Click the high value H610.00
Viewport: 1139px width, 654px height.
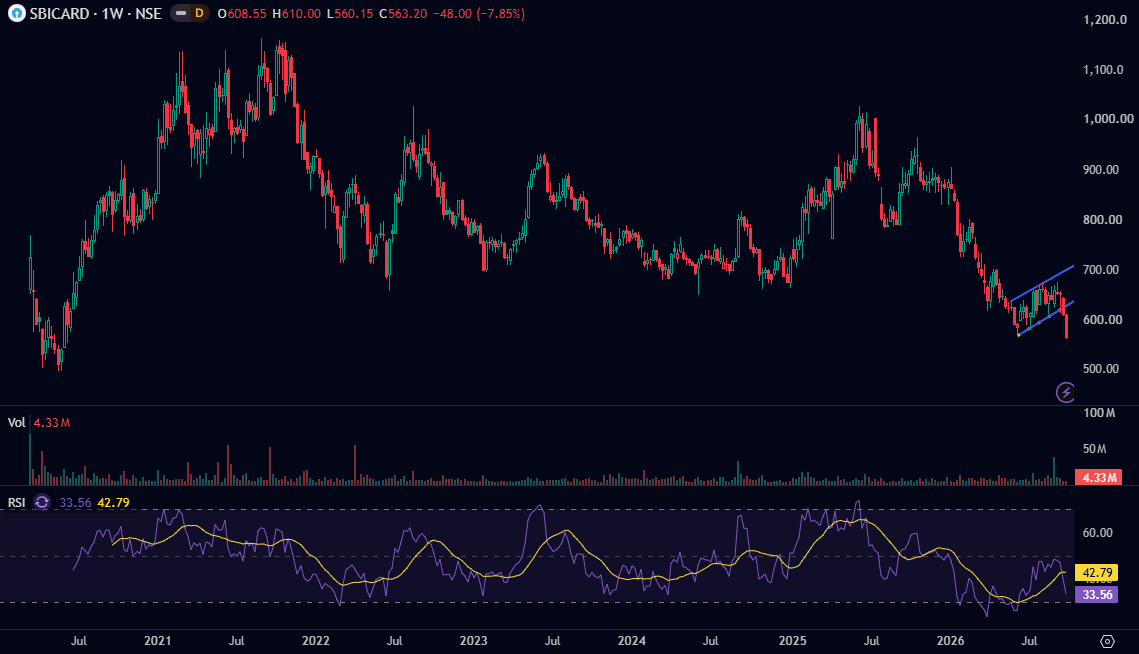[296, 14]
